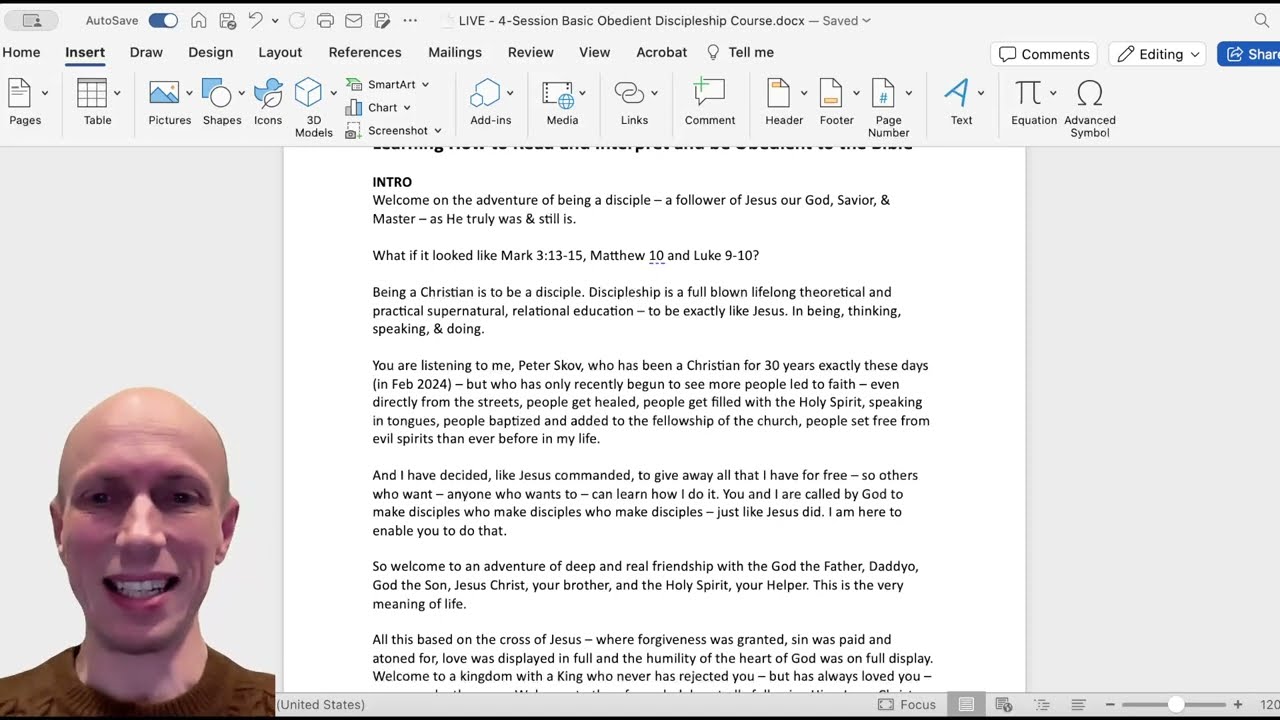This screenshot has width=1280, height=720.
Task: Adjust the zoom slider handle
Action: point(1176,704)
